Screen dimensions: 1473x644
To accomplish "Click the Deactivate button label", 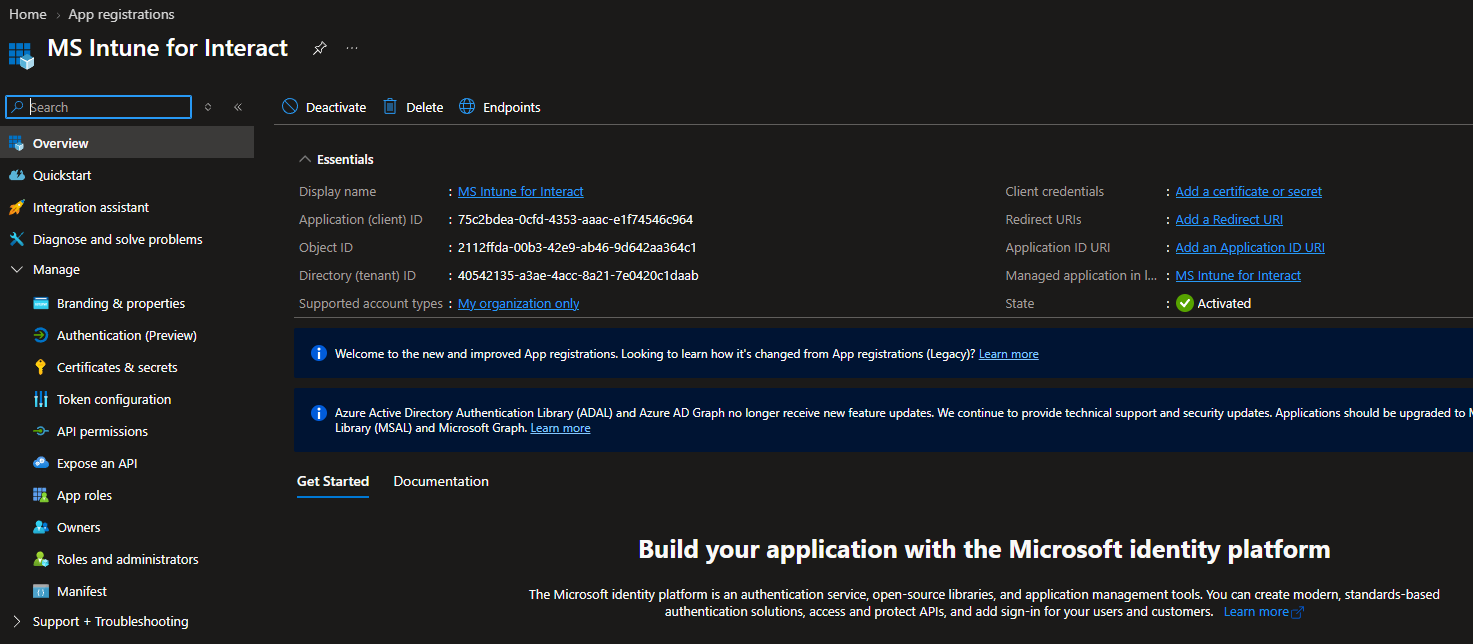I will point(336,107).
